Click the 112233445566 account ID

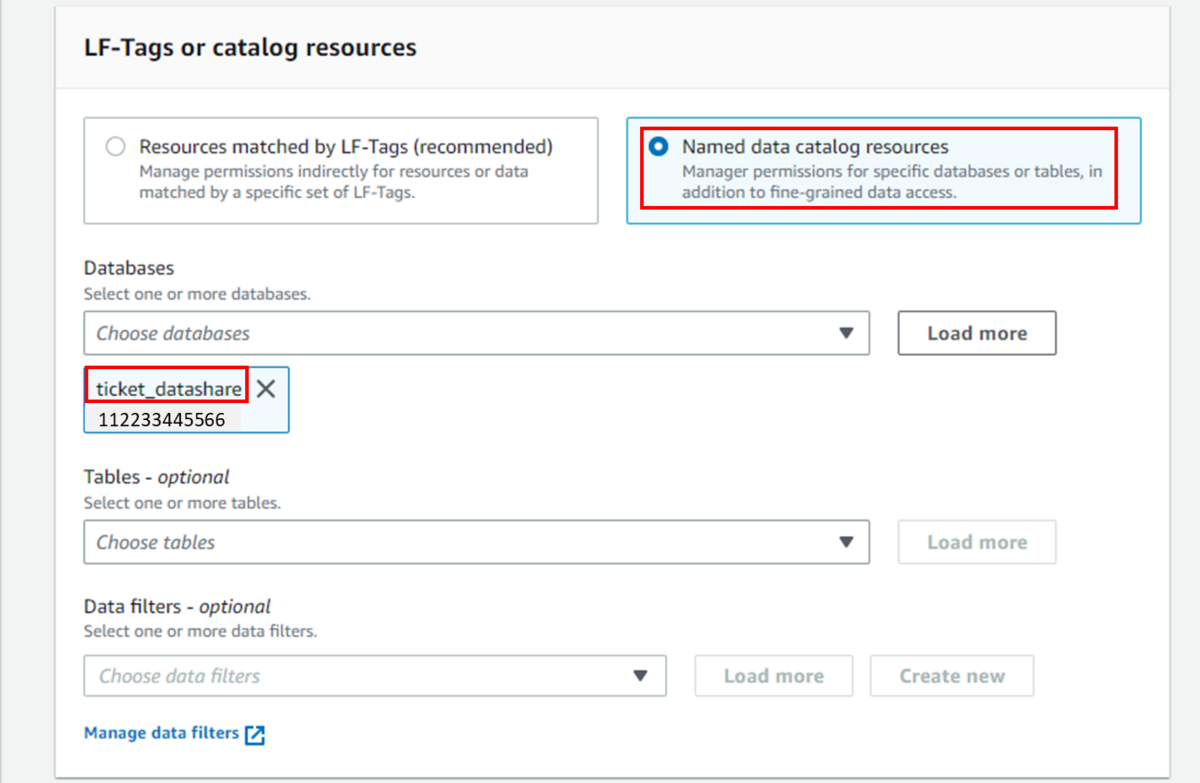tap(161, 420)
